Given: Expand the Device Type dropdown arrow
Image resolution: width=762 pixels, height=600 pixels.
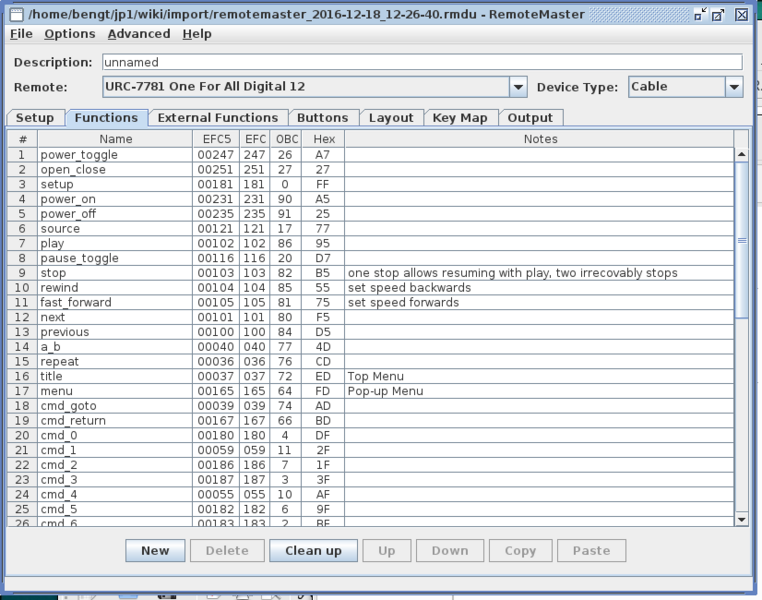Looking at the screenshot, I should click(734, 87).
